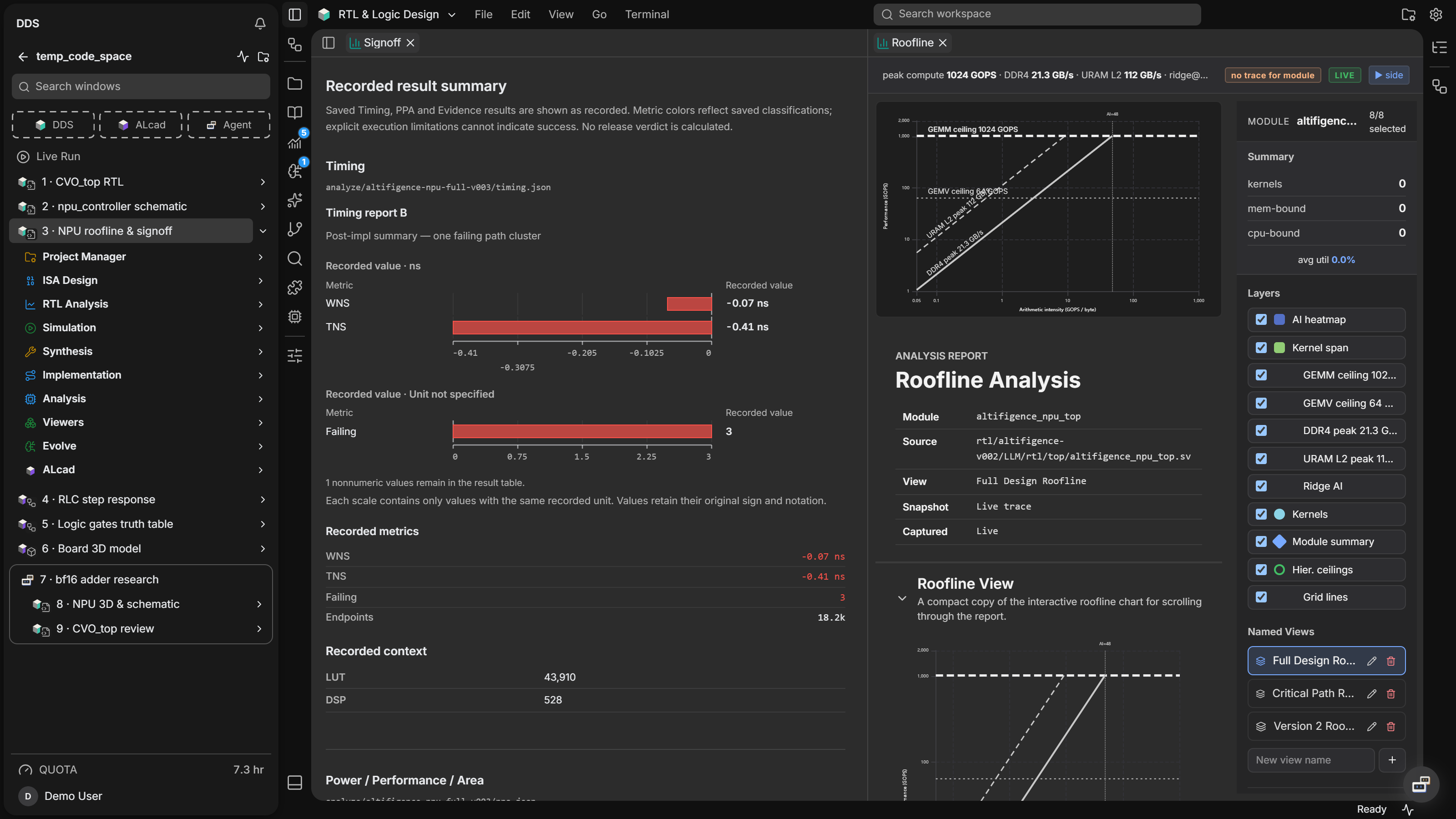Open the sliders settings icon in activity bar
This screenshot has width=1456, height=819.
294,355
